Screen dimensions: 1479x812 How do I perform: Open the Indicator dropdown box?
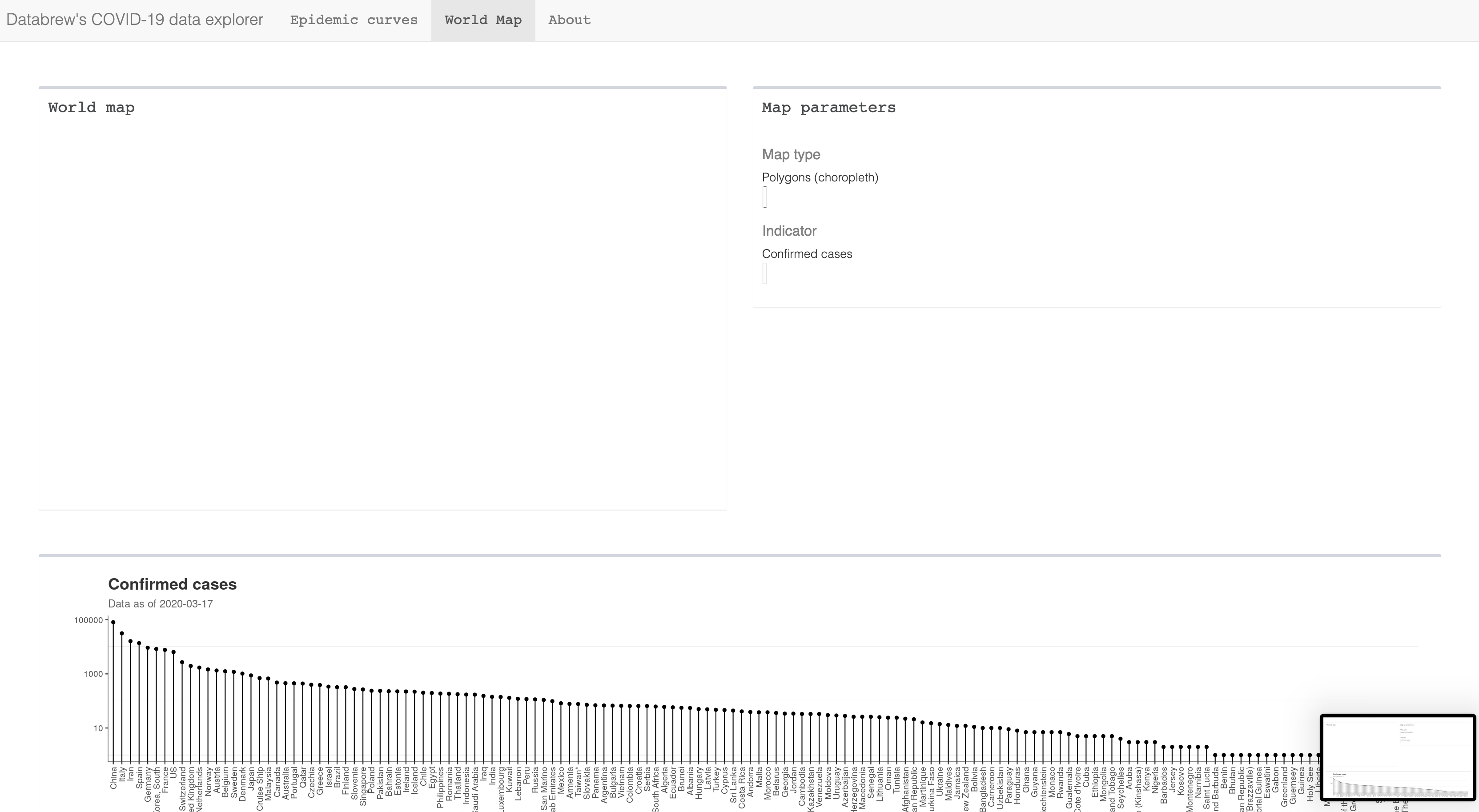point(765,273)
